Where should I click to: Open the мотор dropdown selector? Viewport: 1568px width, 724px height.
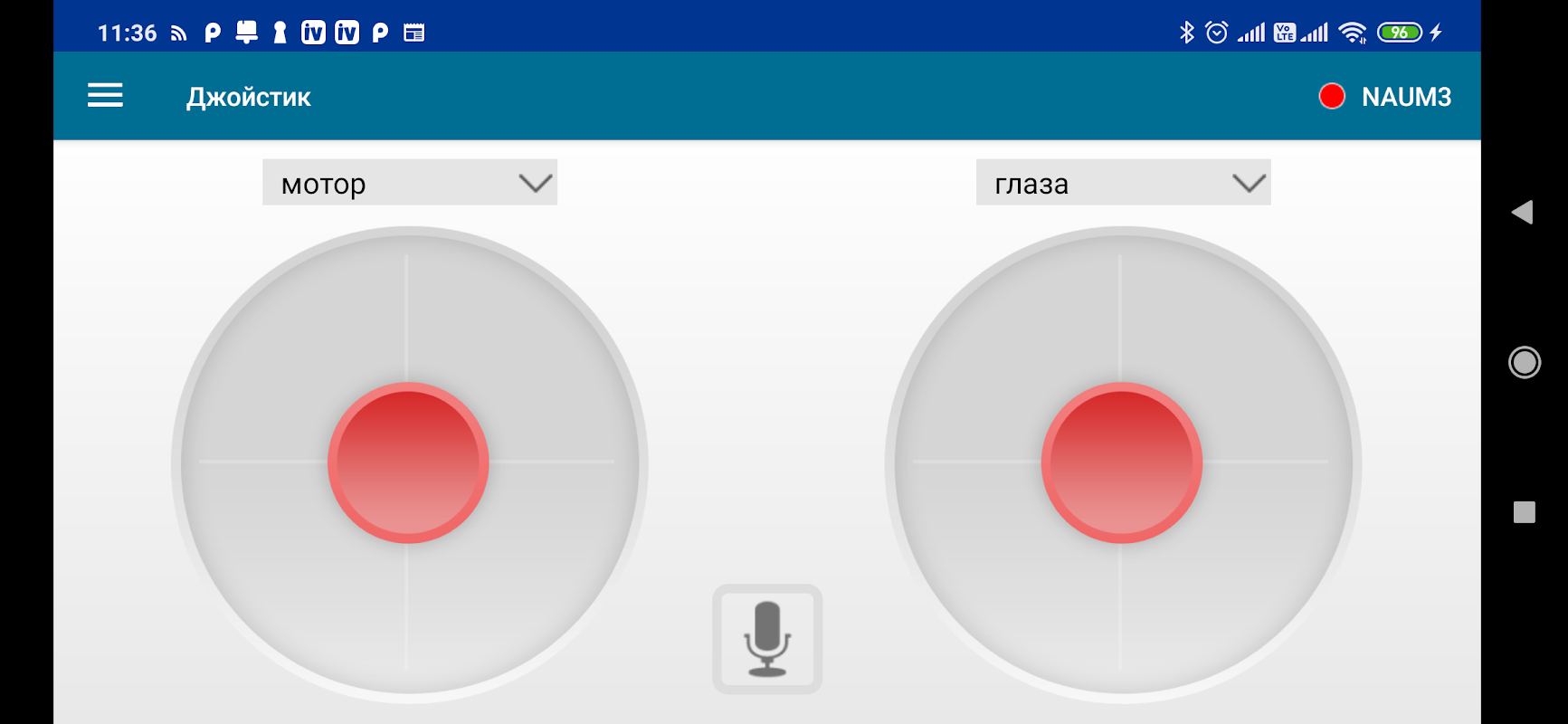pos(410,183)
